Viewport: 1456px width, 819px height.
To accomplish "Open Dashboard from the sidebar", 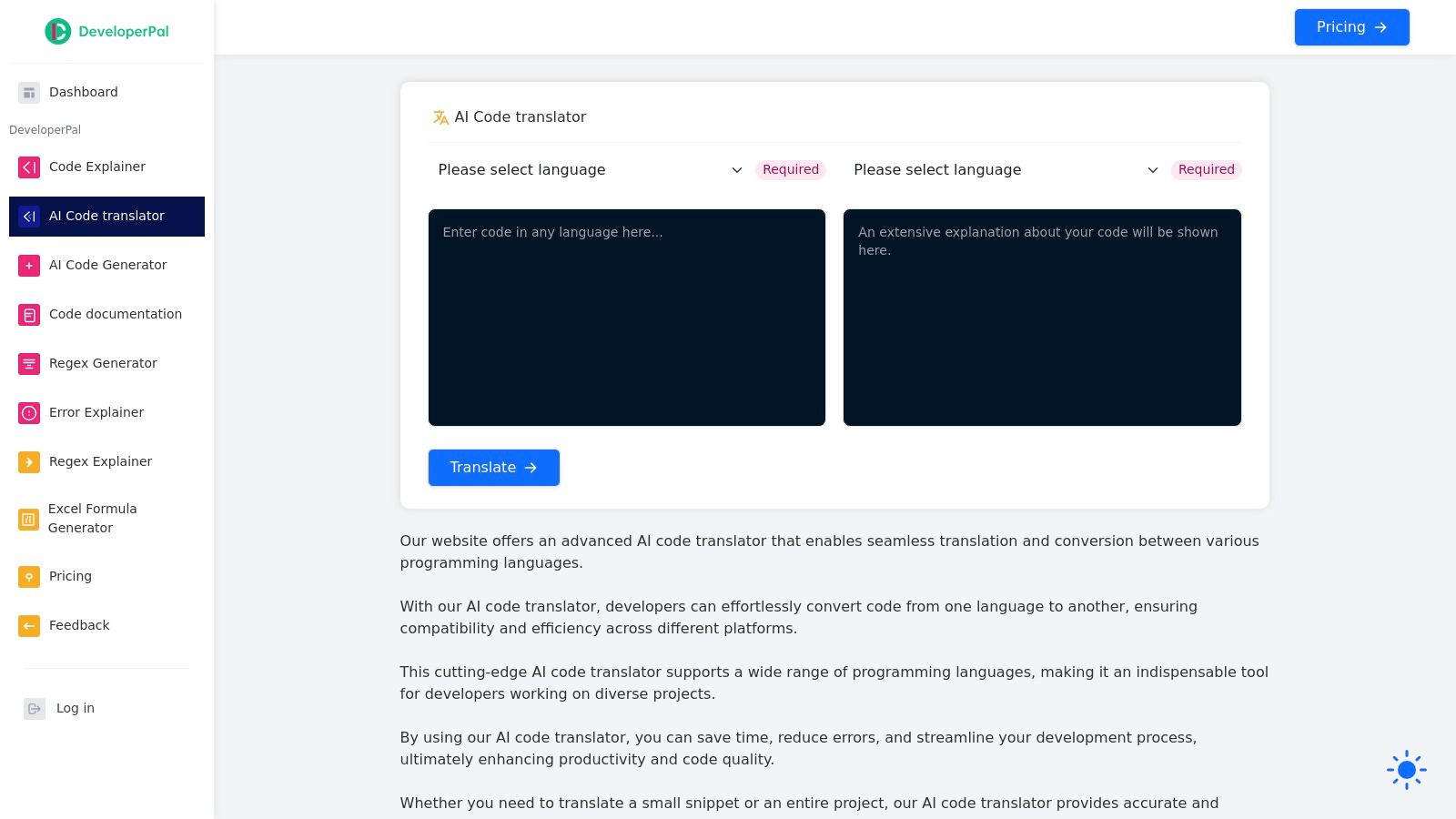I will pos(107,92).
